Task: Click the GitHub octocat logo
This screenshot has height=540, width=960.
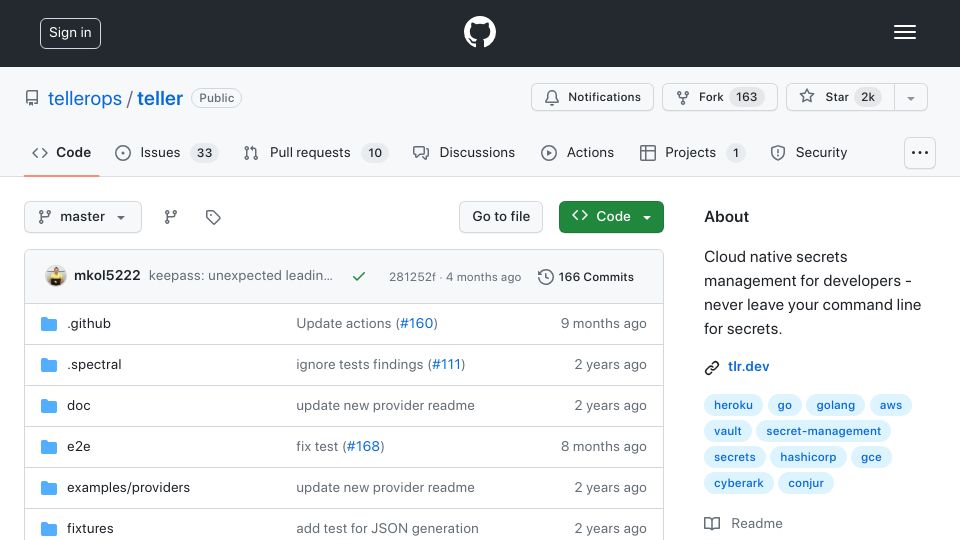Action: tap(479, 32)
